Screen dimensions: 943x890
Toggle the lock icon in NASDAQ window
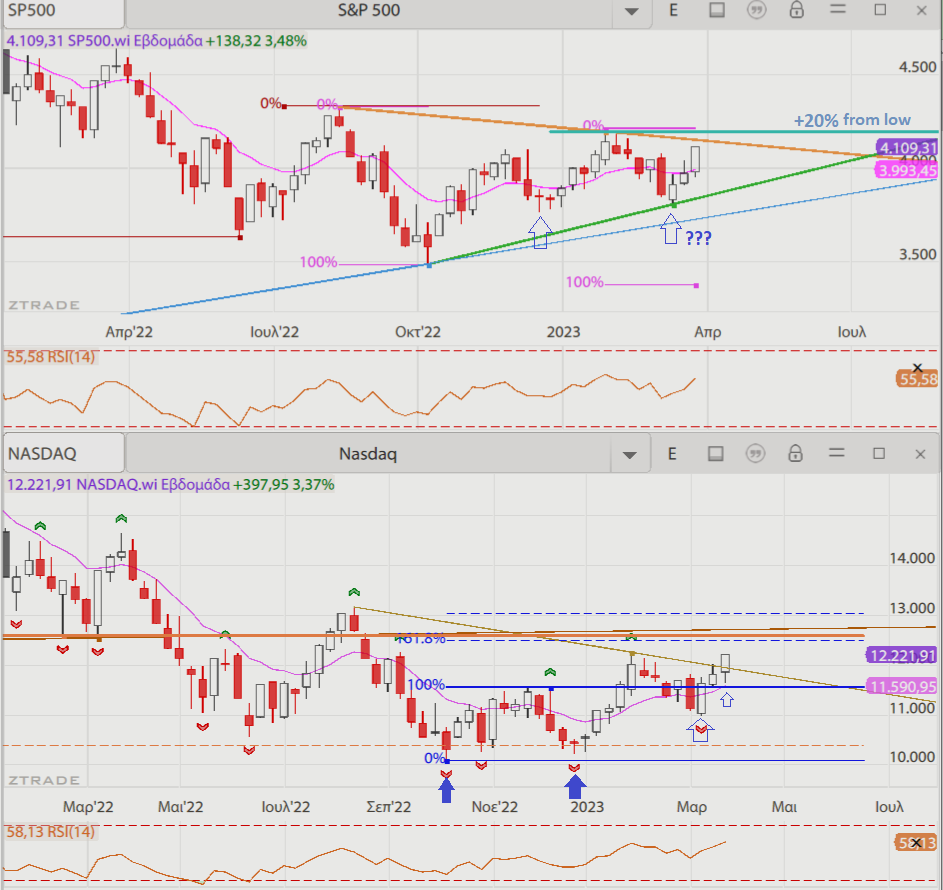(x=795, y=453)
